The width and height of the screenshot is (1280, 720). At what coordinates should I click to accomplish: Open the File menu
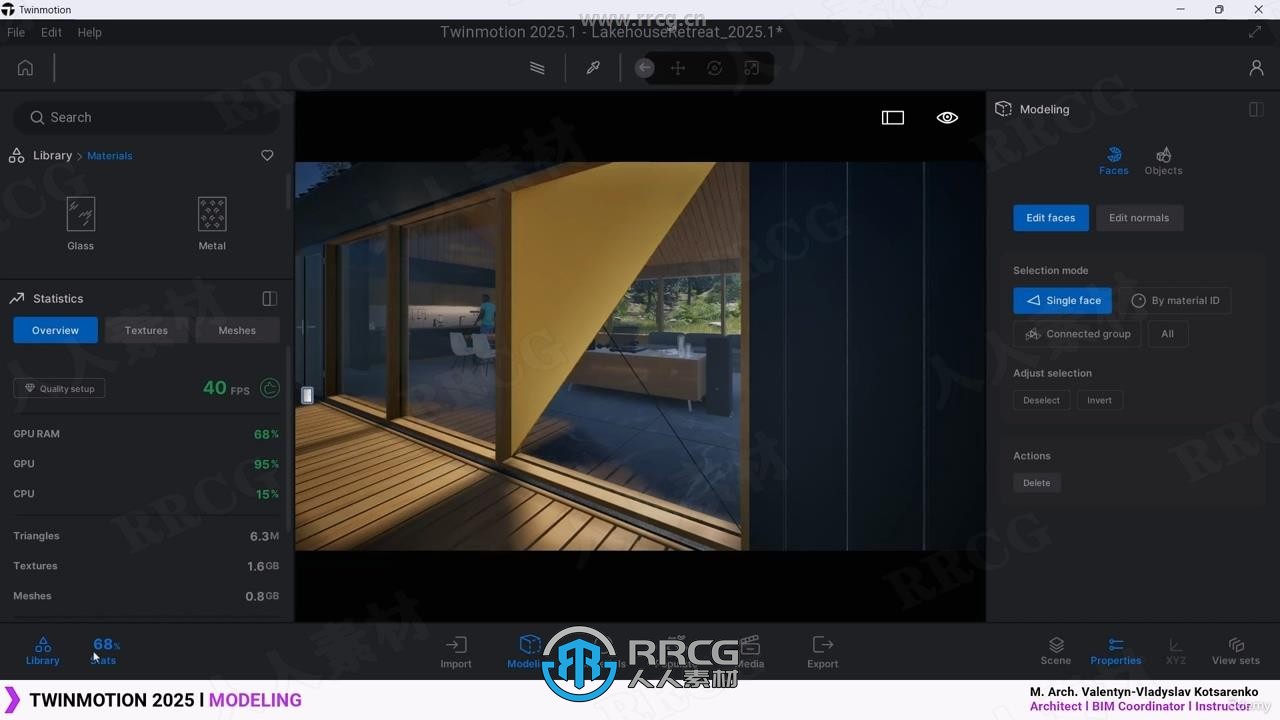tap(16, 32)
